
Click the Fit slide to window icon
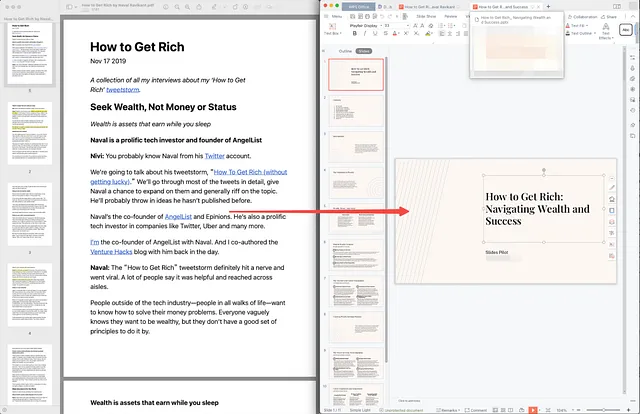click(x=548, y=410)
